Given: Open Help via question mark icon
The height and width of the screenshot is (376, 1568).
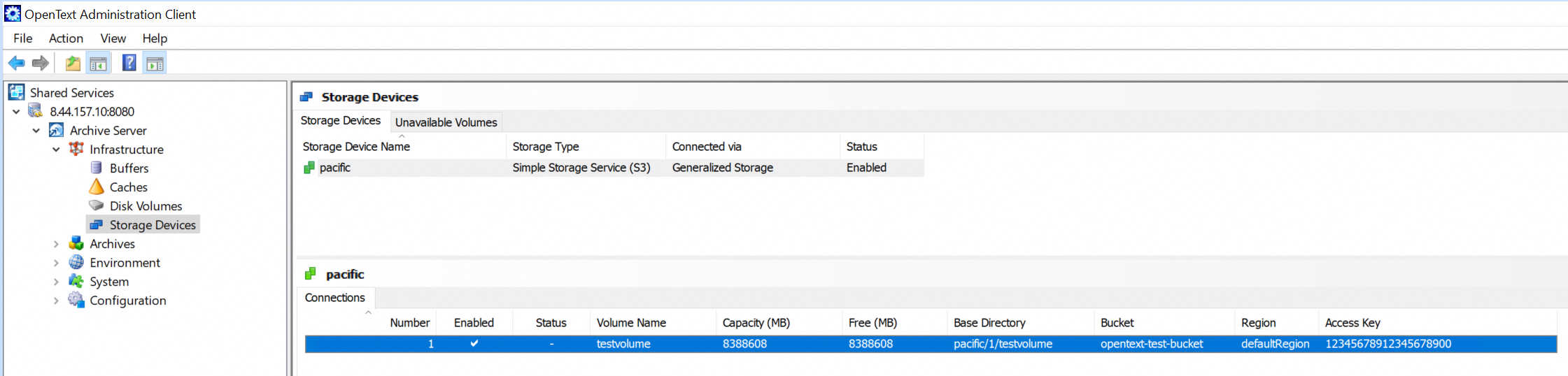Looking at the screenshot, I should click(x=129, y=63).
